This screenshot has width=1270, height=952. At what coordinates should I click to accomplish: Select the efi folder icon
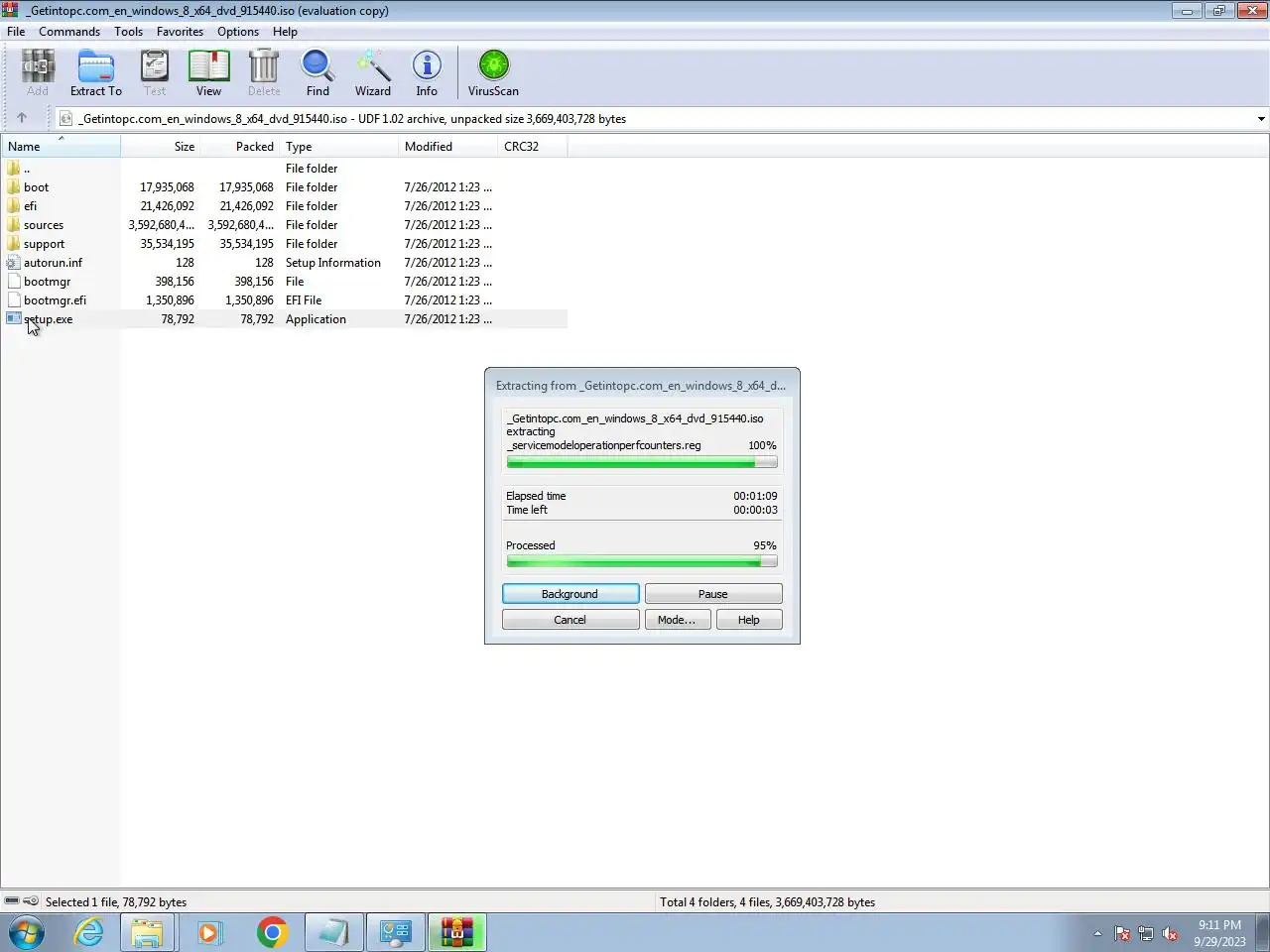point(13,205)
